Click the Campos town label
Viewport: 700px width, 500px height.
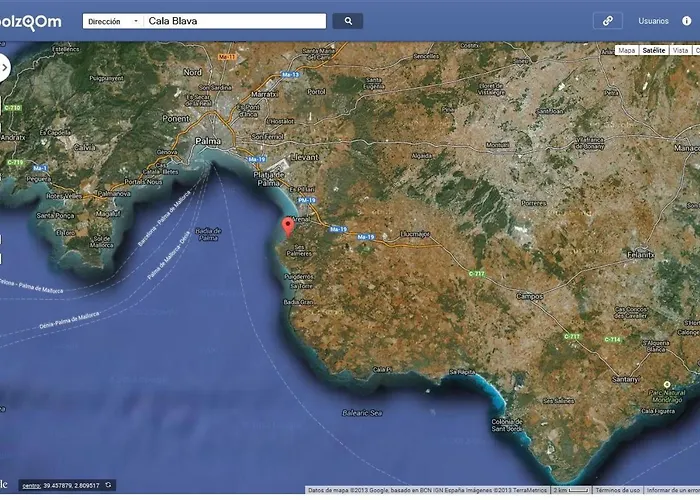(530, 296)
